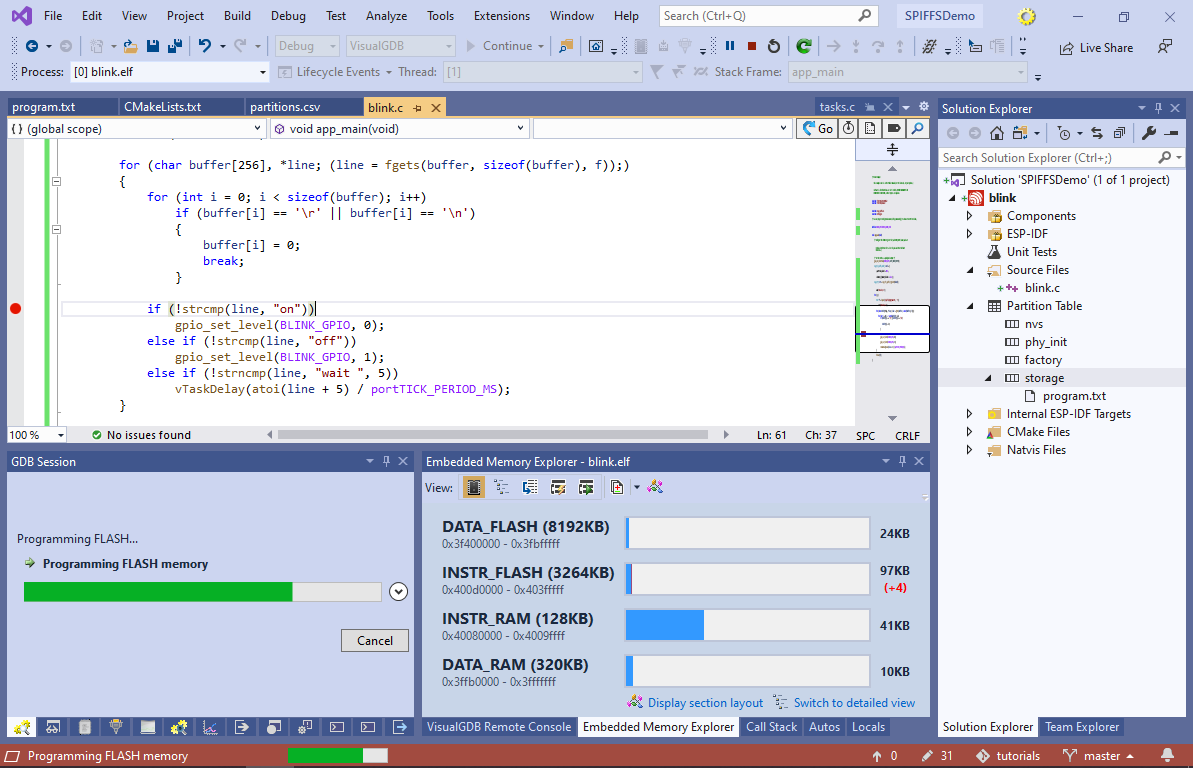The image size is (1193, 768).
Task: Toggle the memory bar view in Memory Explorer
Action: [474, 487]
